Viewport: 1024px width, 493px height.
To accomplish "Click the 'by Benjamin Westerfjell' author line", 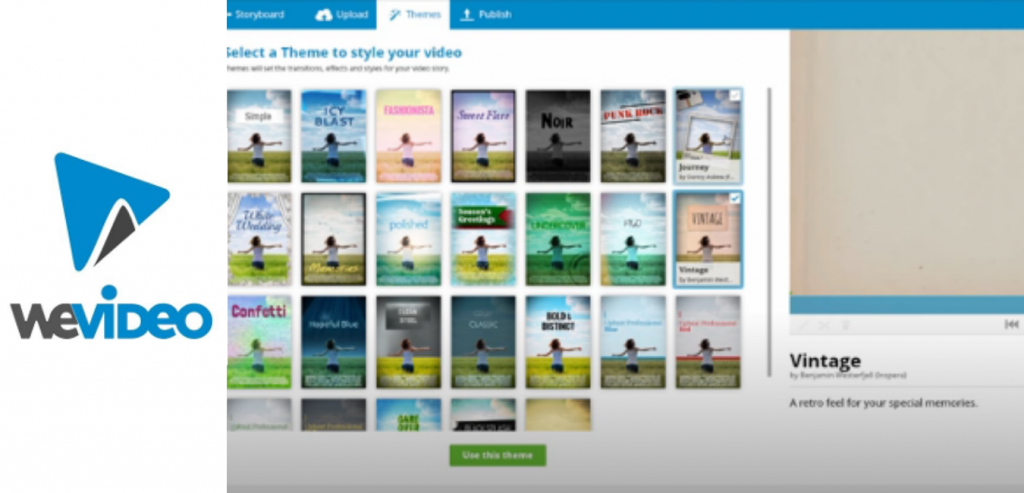I will [848, 375].
